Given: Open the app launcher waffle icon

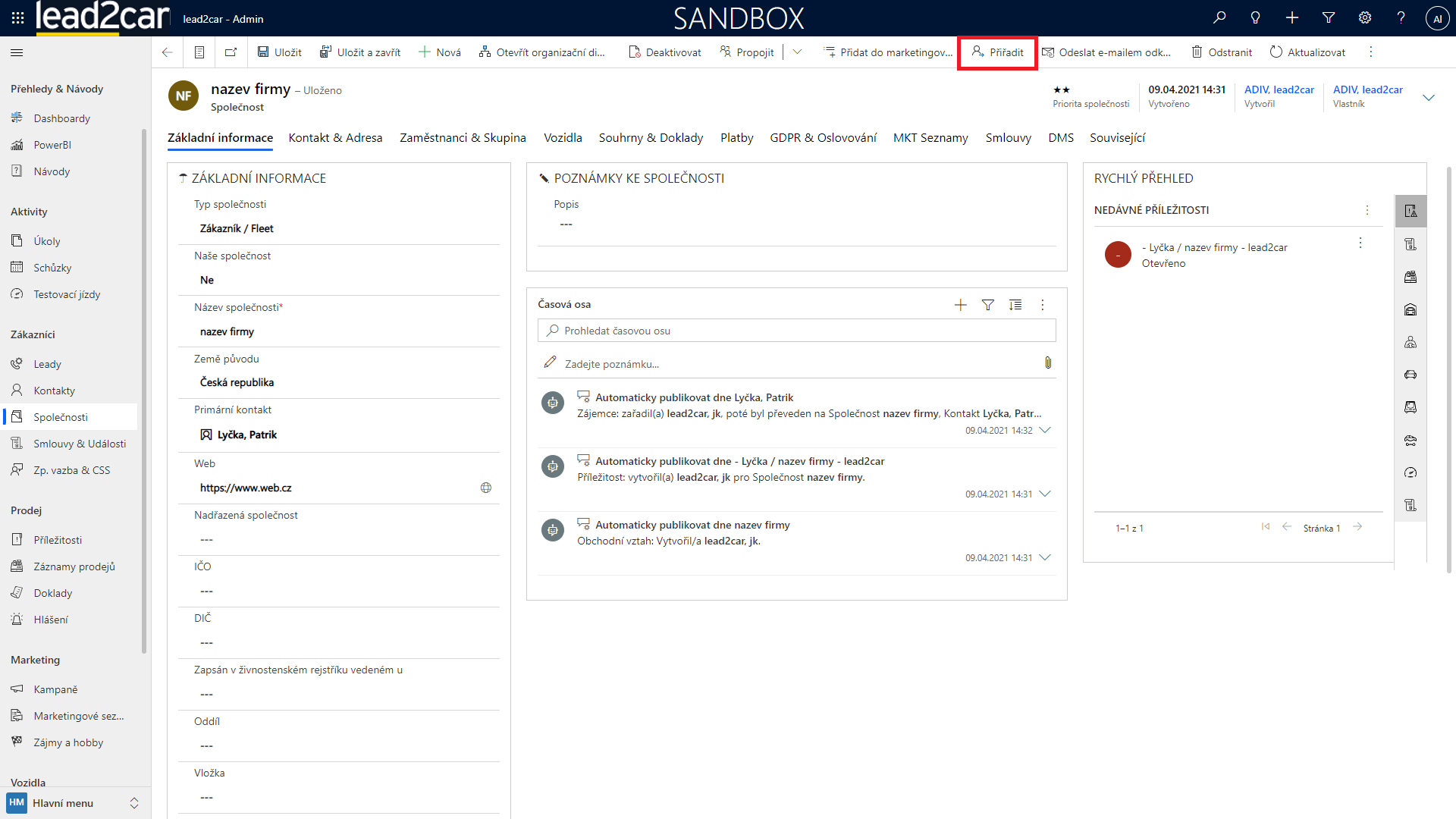Looking at the screenshot, I should pyautogui.click(x=17, y=17).
